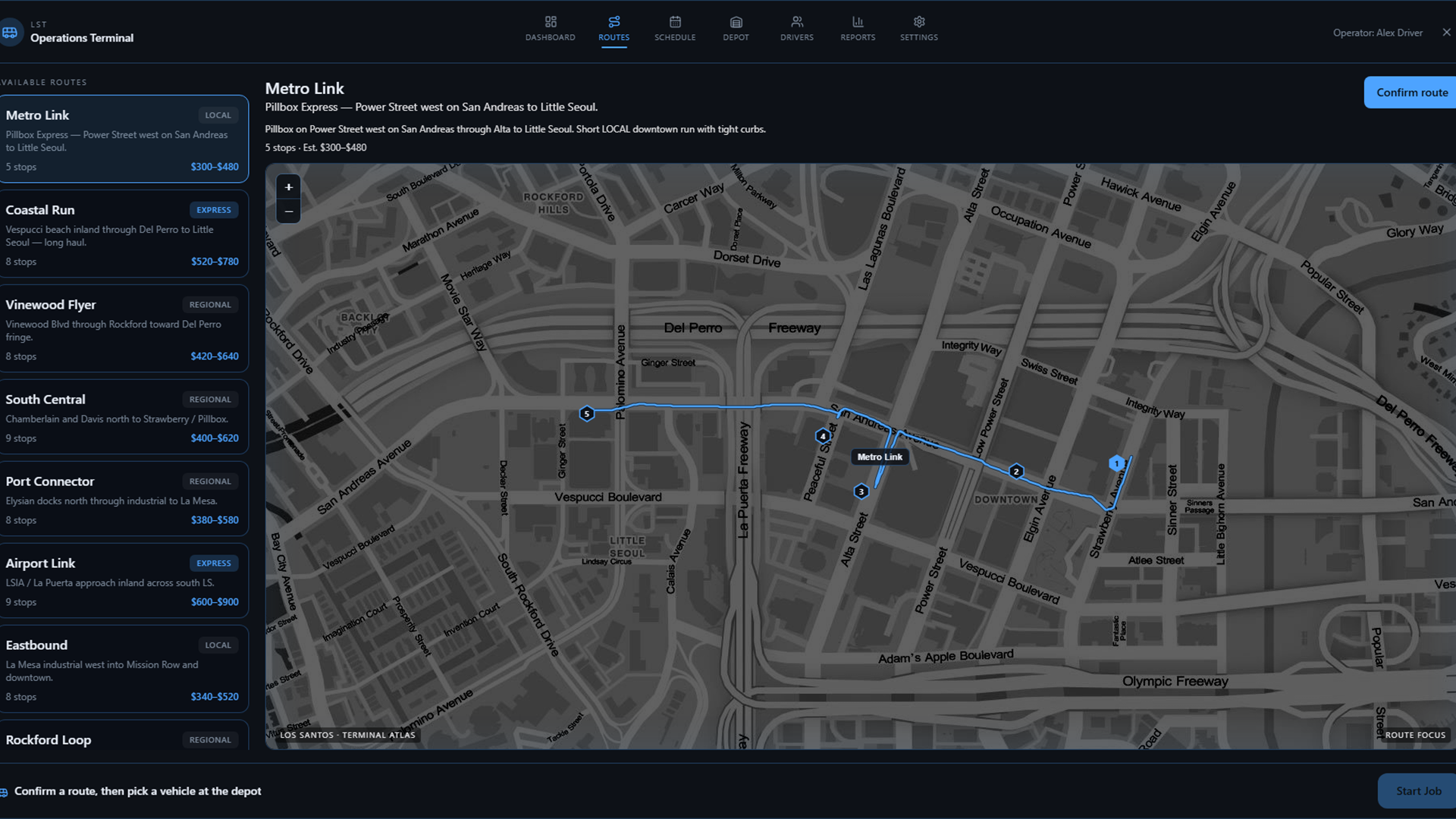The height and width of the screenshot is (819, 1456).
Task: Select the Coastal Run express route
Action: tap(124, 234)
